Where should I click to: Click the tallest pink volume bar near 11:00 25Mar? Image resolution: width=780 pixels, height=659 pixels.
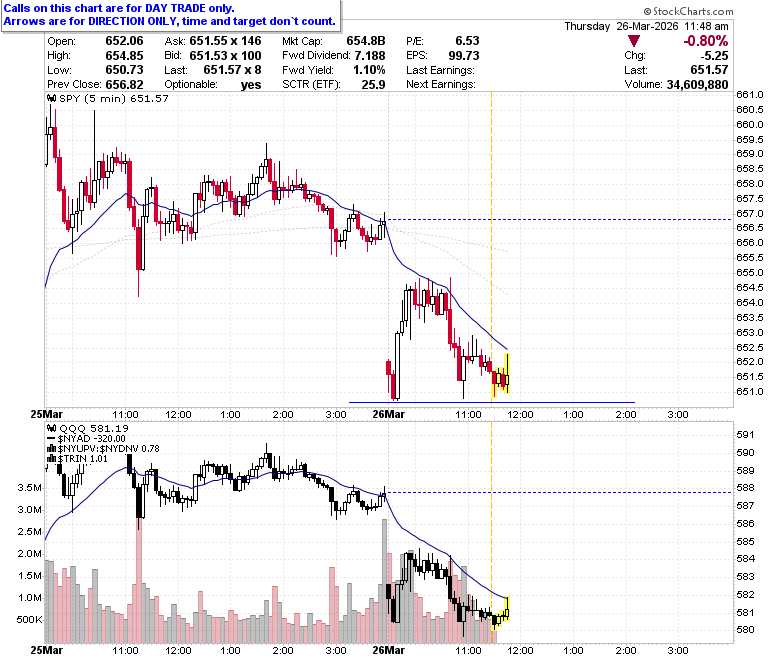[x=139, y=582]
